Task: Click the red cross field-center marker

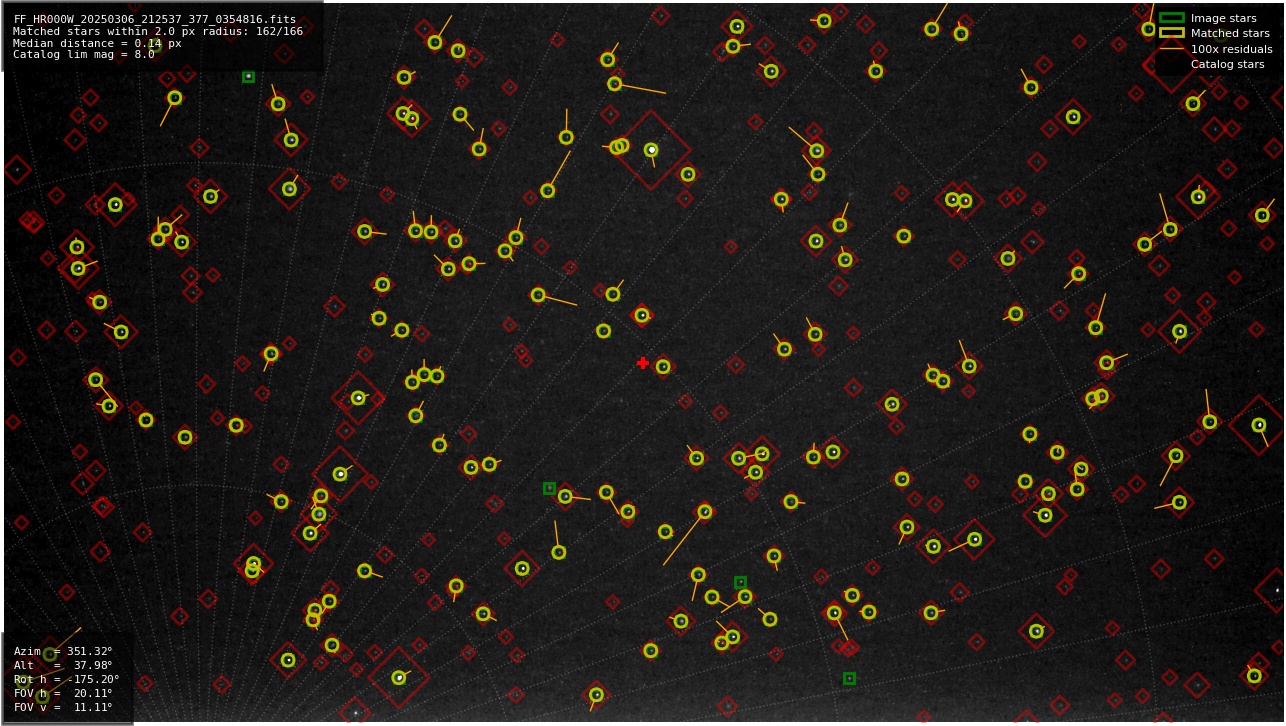Action: pyautogui.click(x=643, y=363)
